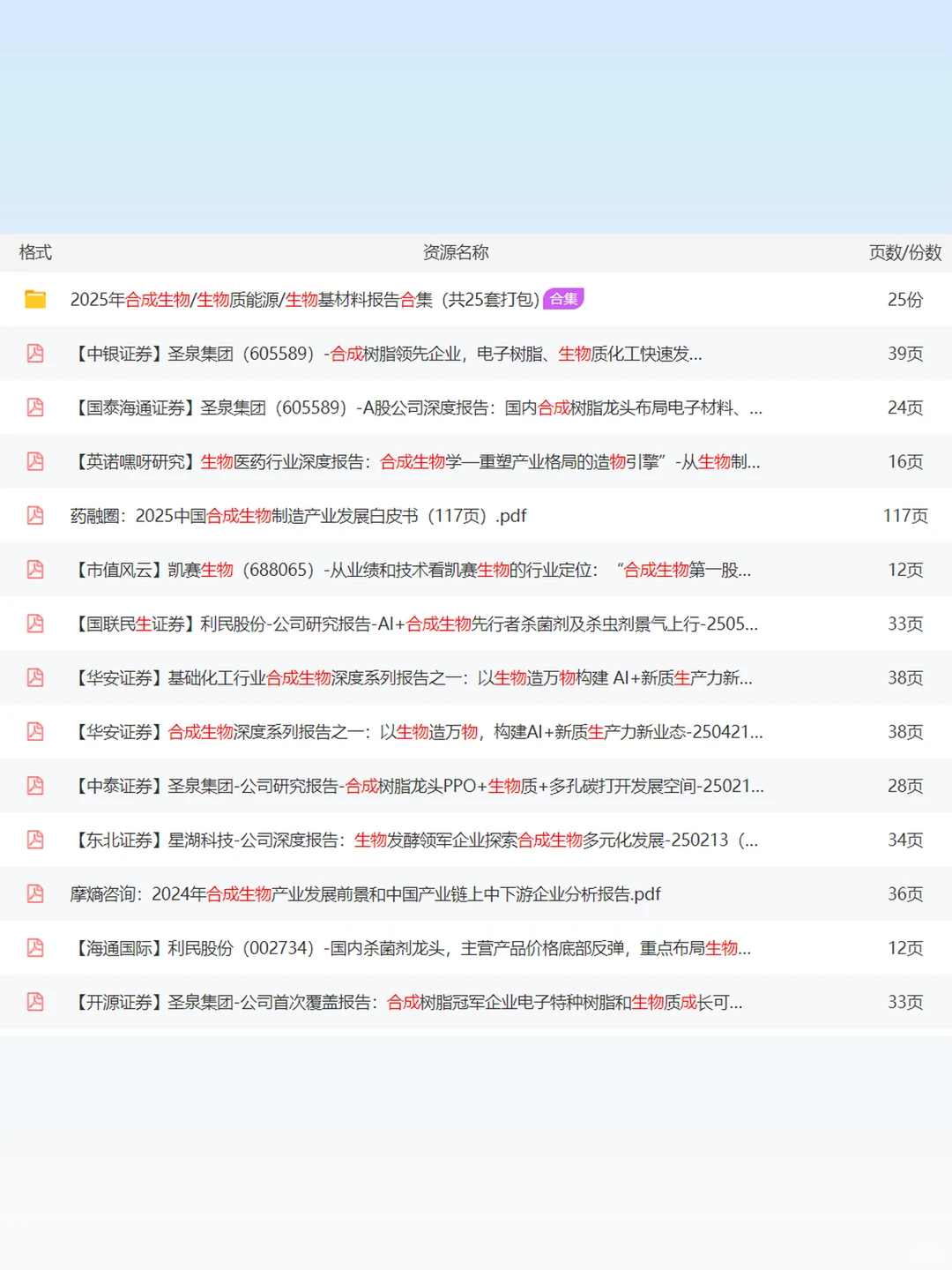Click the 24页 page count

click(905, 407)
